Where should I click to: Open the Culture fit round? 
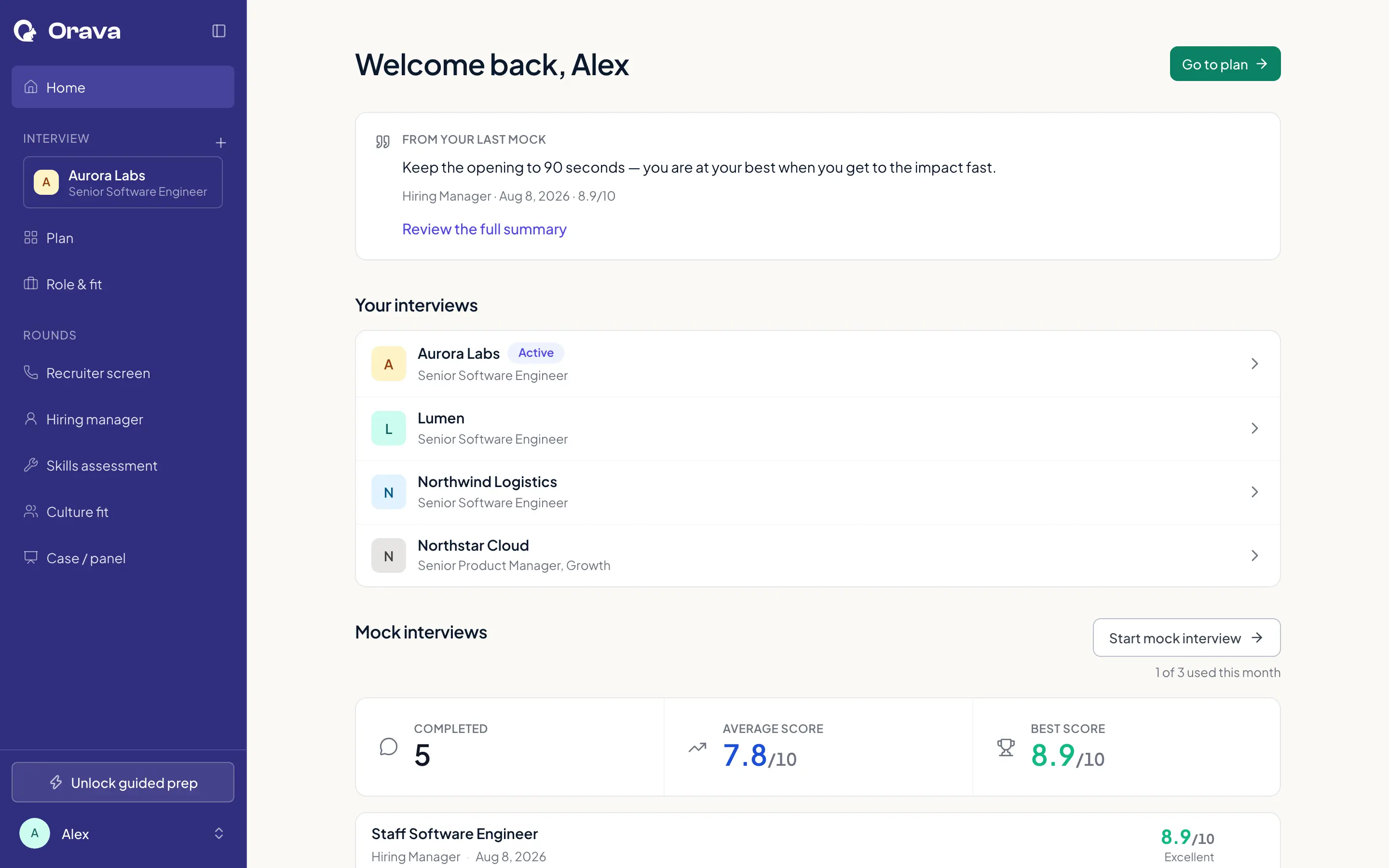click(x=123, y=512)
